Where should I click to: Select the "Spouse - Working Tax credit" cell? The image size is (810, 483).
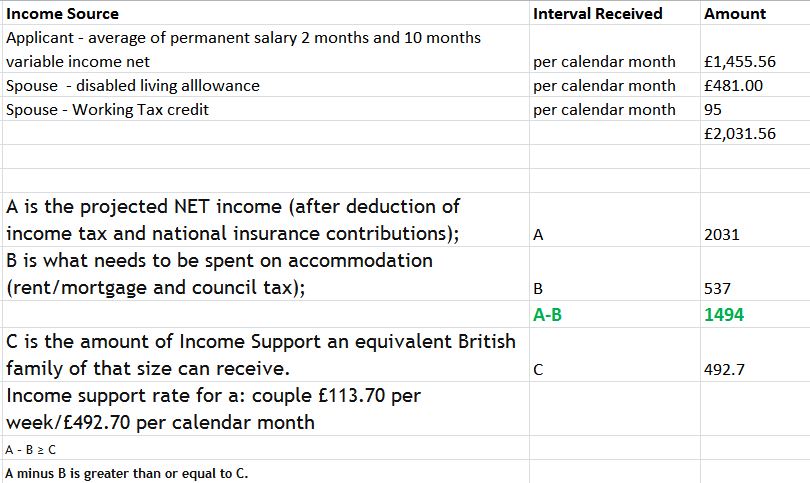coord(108,110)
